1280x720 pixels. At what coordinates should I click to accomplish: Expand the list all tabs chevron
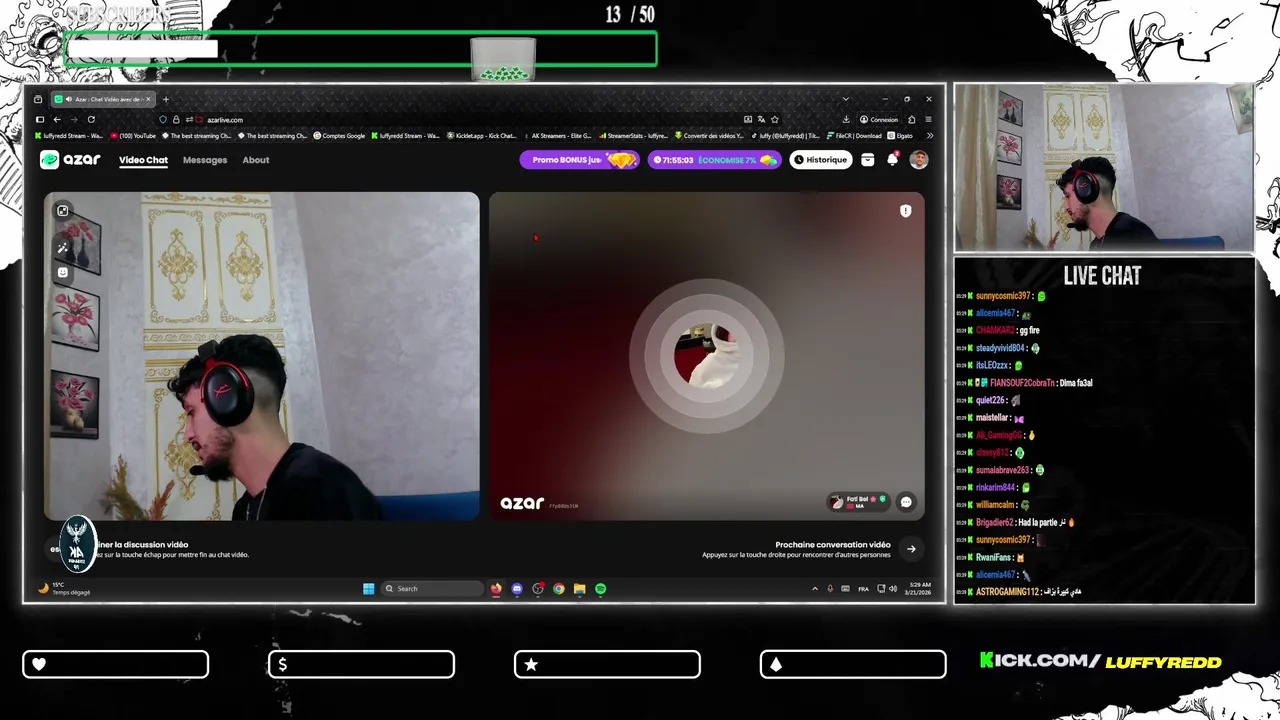click(845, 99)
